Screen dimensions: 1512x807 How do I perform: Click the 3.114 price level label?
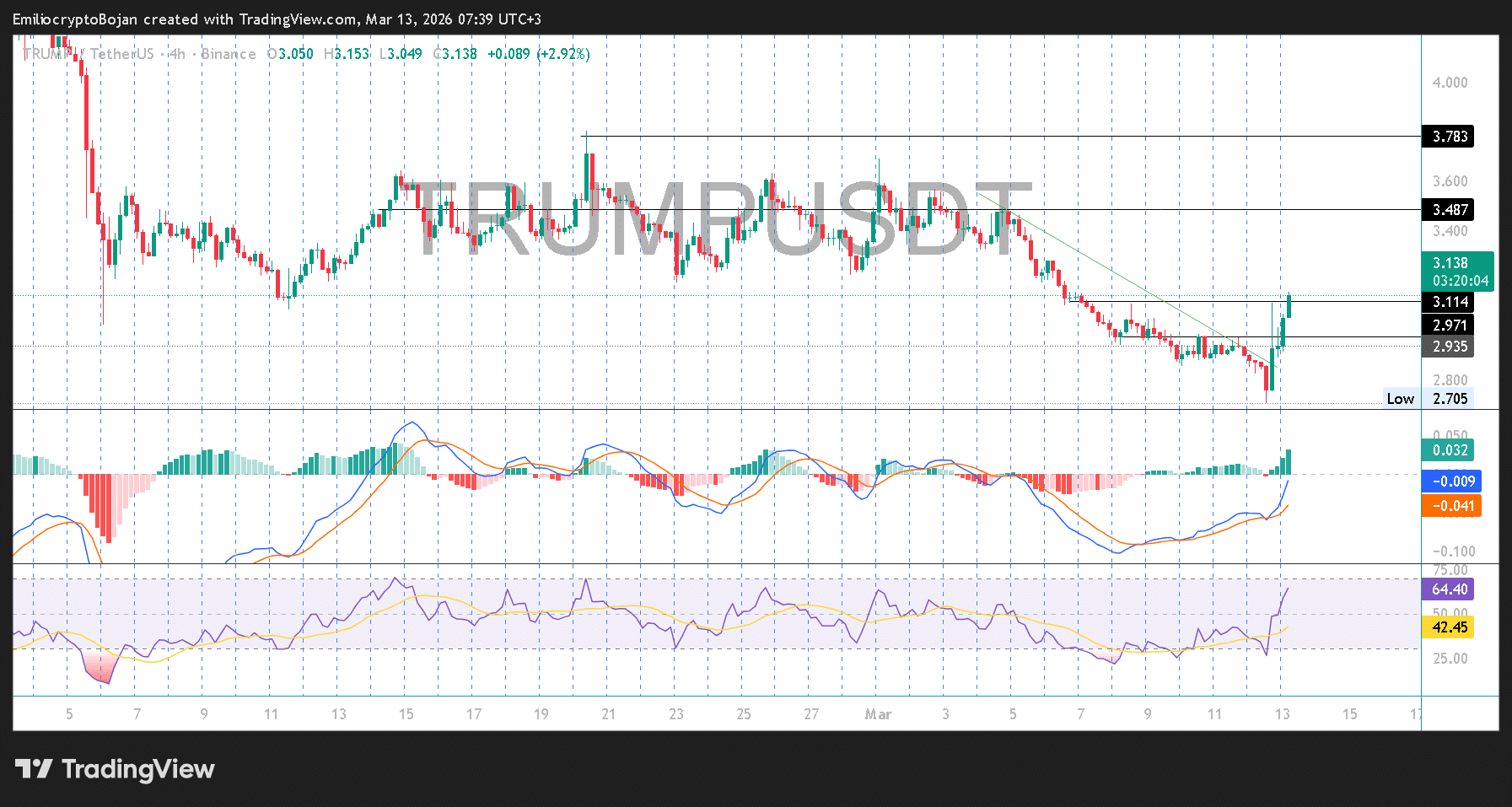(x=1448, y=302)
